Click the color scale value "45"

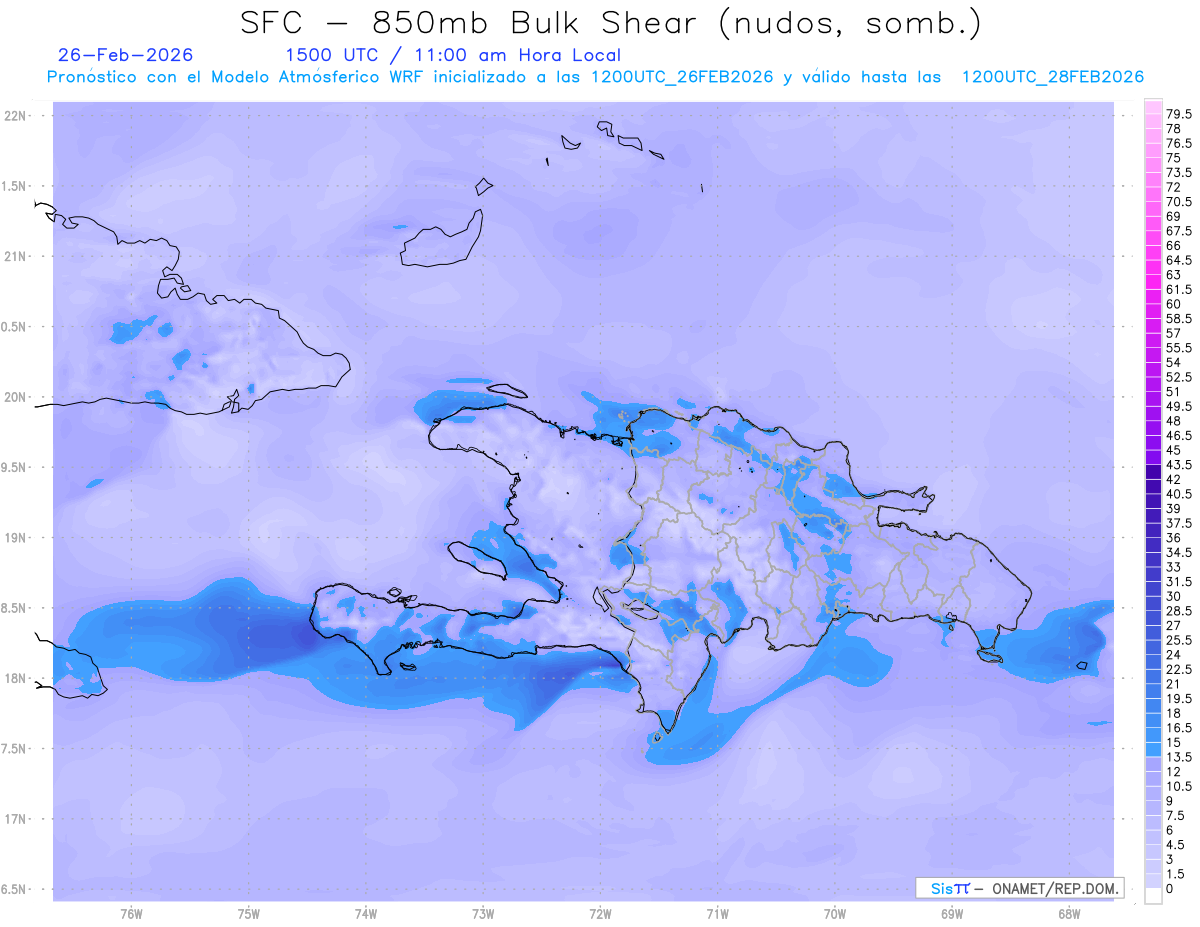pyautogui.click(x=1174, y=450)
